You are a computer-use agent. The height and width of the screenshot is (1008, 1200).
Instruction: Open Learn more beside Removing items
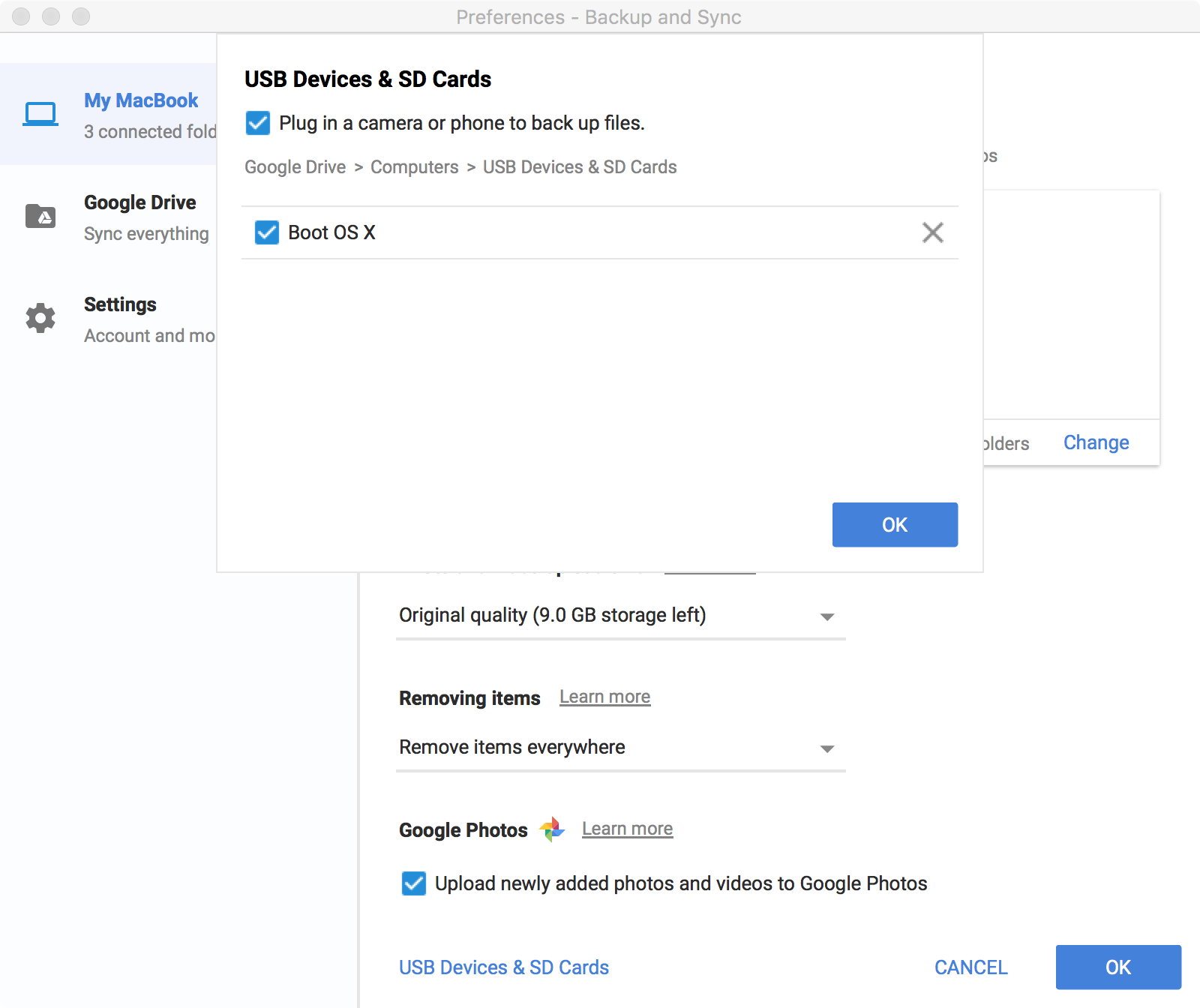[604, 697]
